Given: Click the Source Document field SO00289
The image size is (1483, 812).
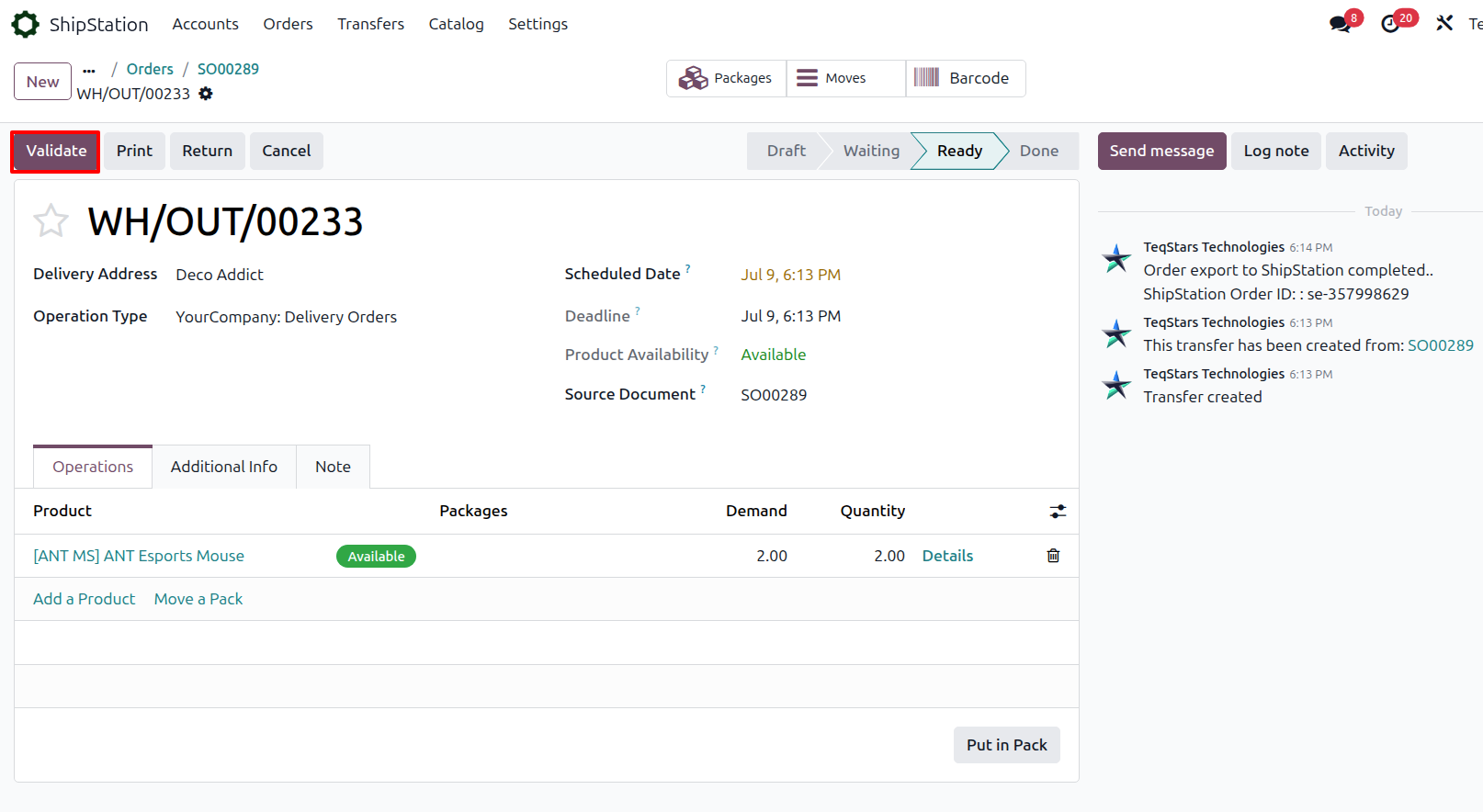Looking at the screenshot, I should click(x=774, y=395).
